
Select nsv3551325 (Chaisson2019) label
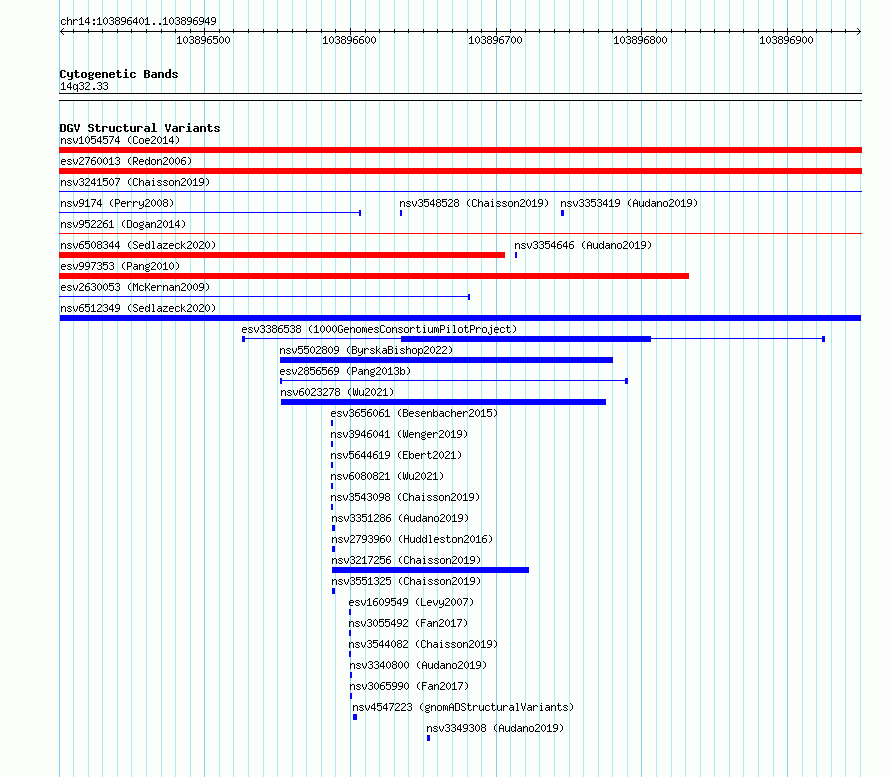pos(406,581)
